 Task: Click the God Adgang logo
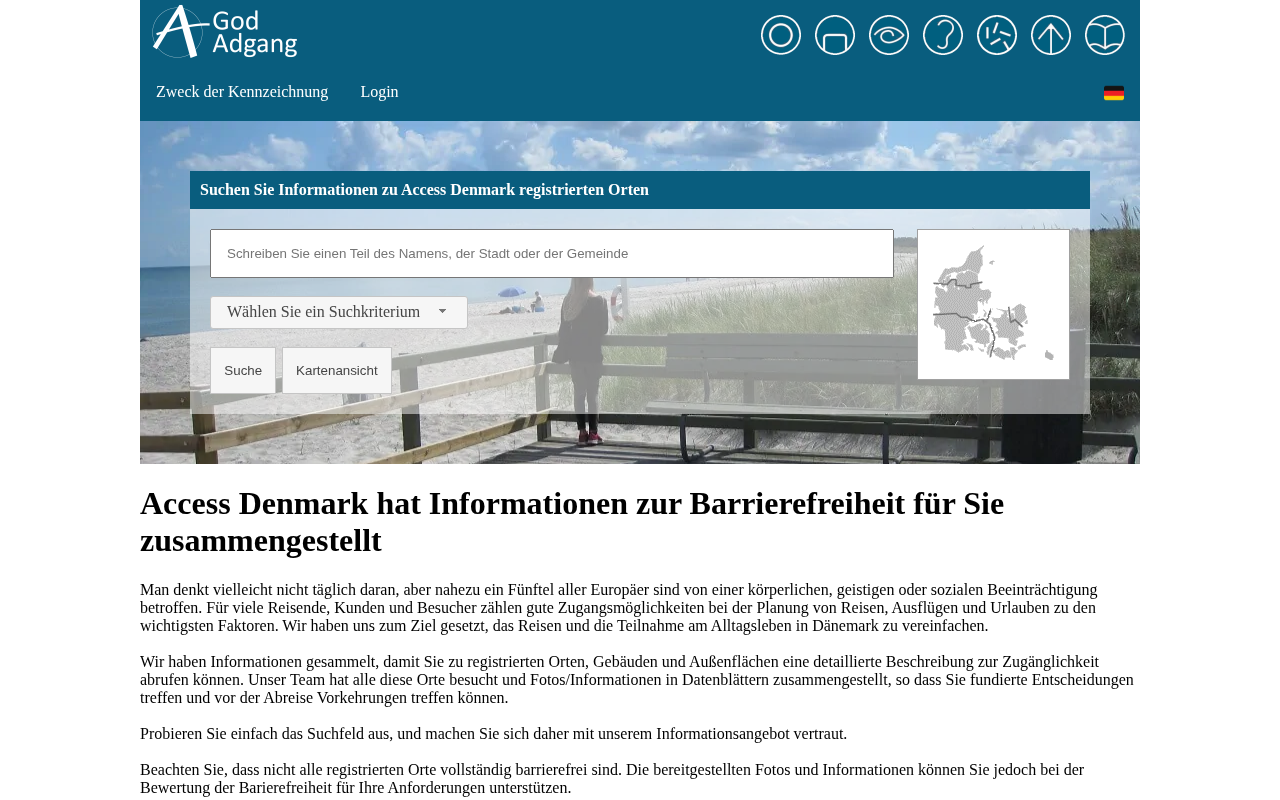click(225, 32)
